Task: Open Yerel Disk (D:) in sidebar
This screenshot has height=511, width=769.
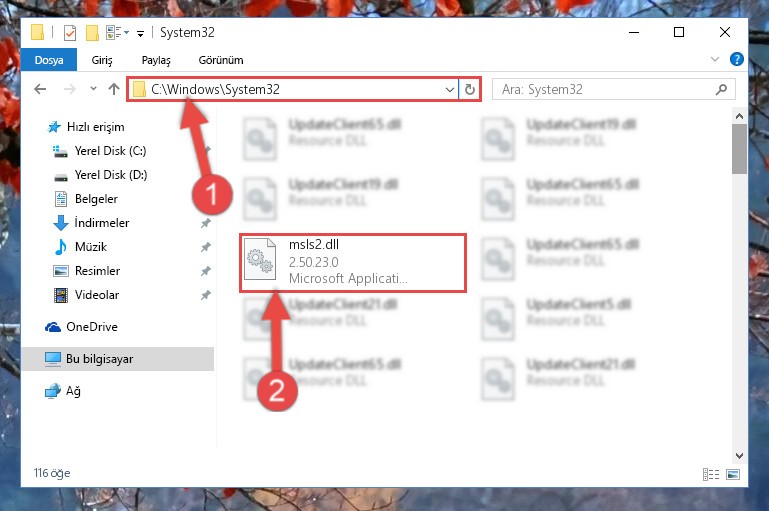Action: point(111,175)
